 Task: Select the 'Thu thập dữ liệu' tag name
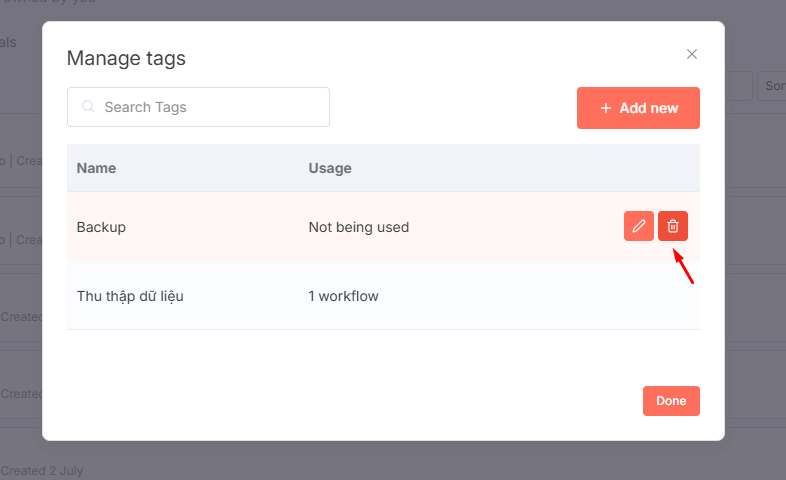click(x=130, y=296)
